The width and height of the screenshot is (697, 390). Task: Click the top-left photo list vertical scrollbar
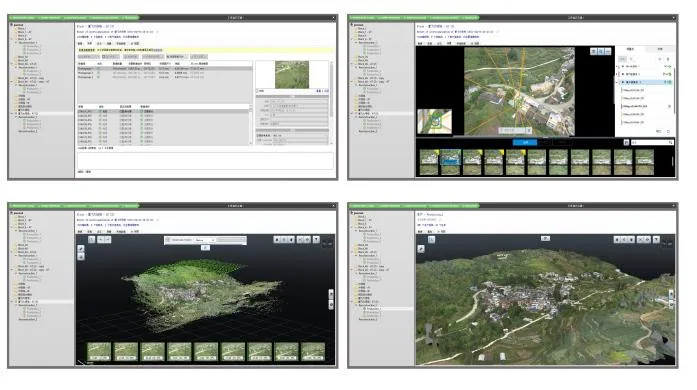tap(251, 125)
